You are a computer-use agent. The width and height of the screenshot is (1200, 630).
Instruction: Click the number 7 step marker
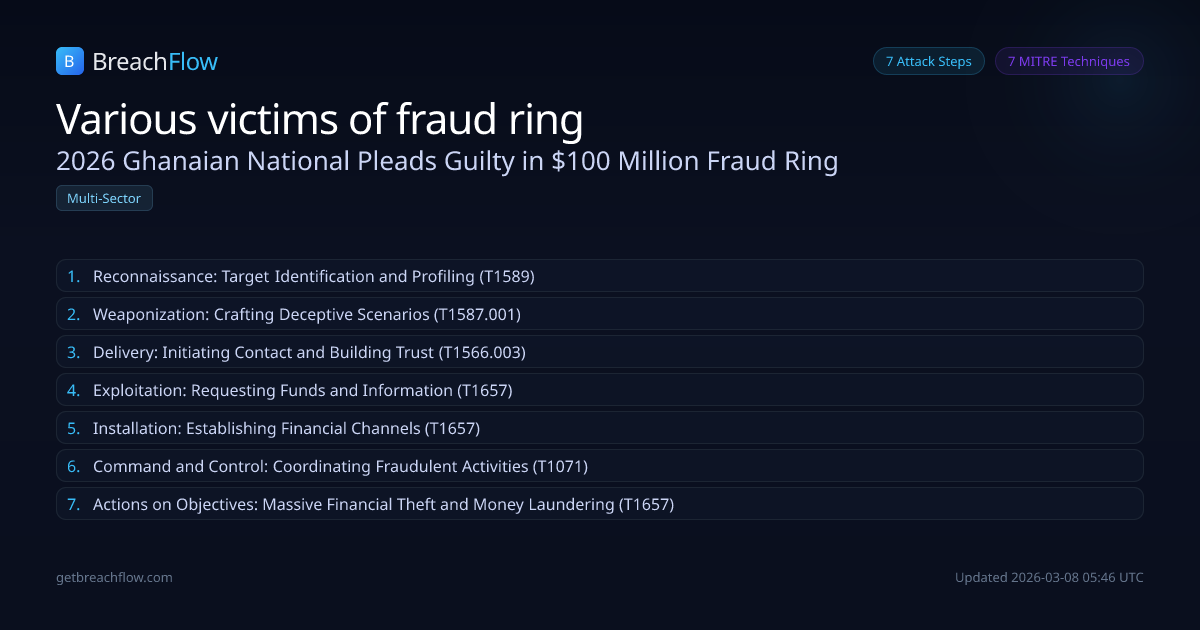(73, 504)
